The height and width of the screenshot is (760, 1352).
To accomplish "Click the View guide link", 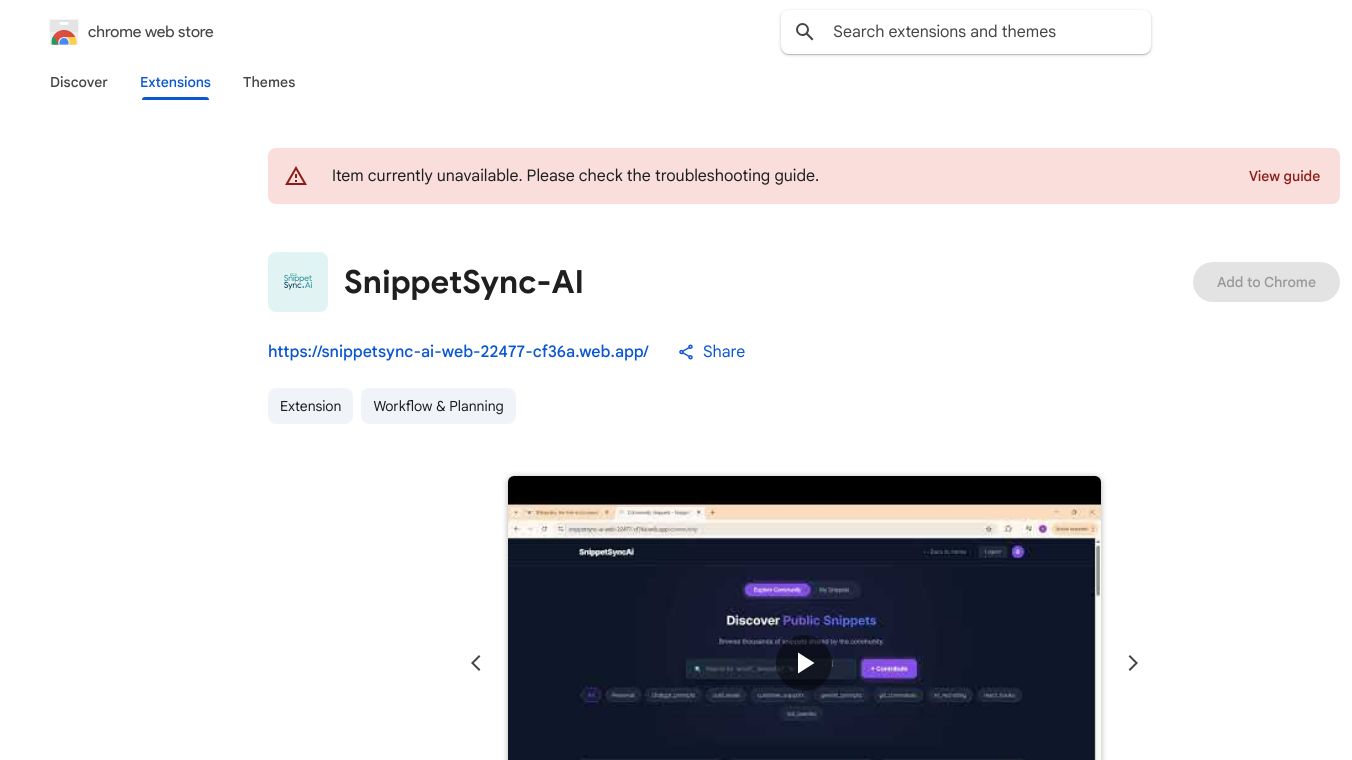I will (1284, 176).
